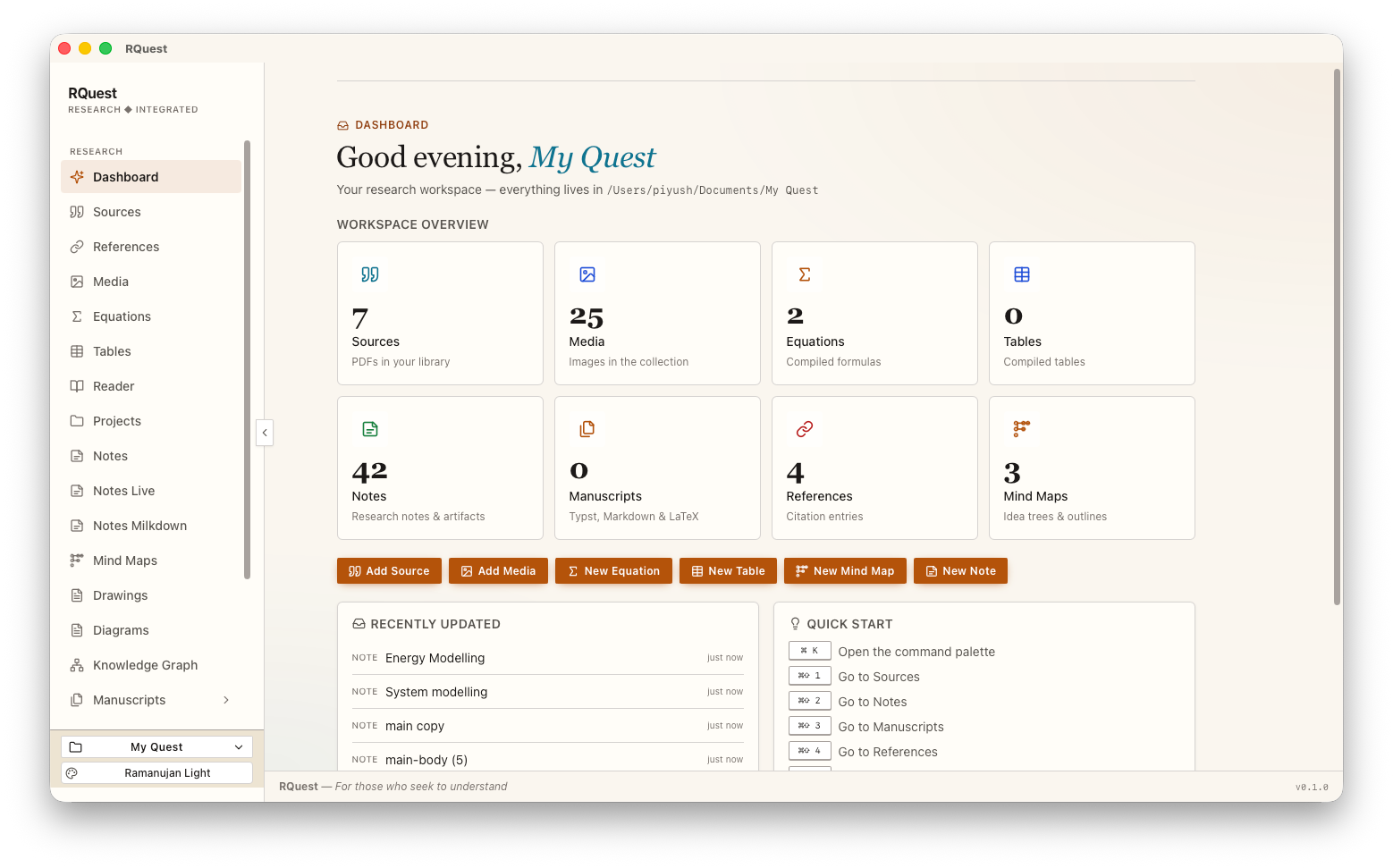This screenshot has width=1393, height=868.
Task: Select Diagrams in the sidebar
Action: 151,630
